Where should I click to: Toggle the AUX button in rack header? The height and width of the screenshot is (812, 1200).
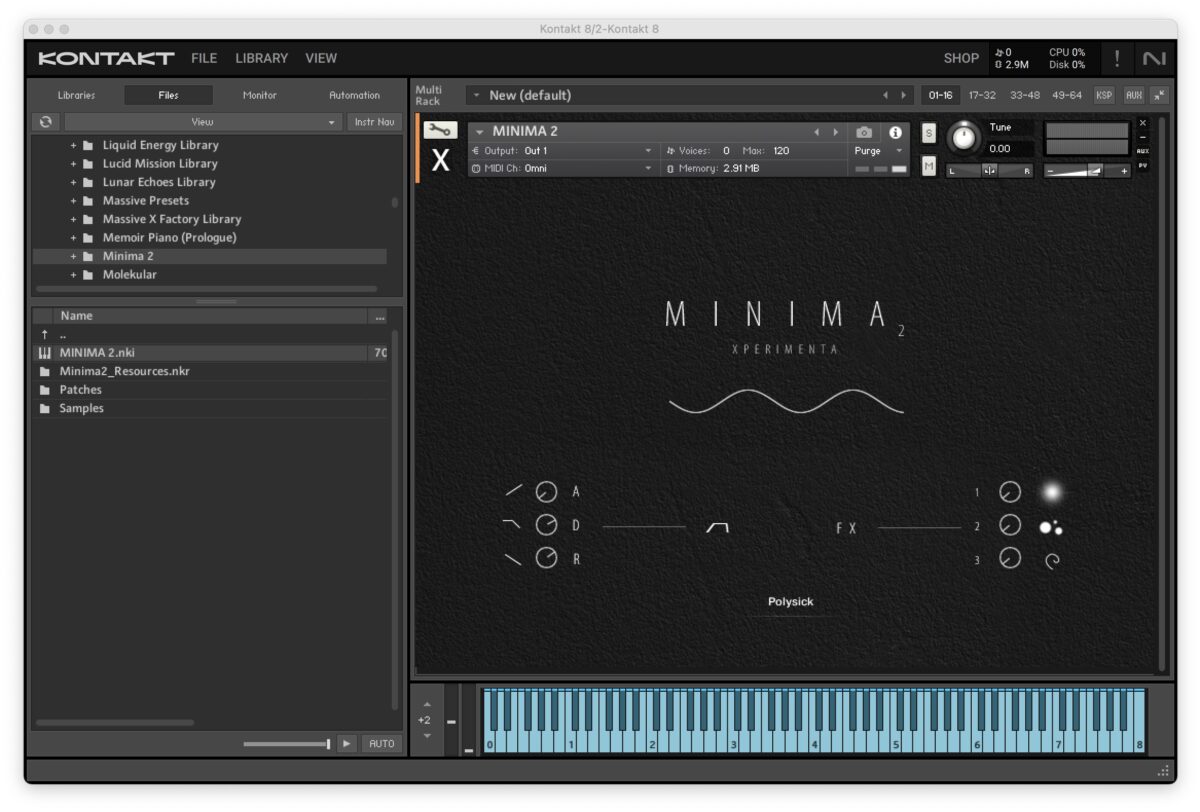[1133, 95]
